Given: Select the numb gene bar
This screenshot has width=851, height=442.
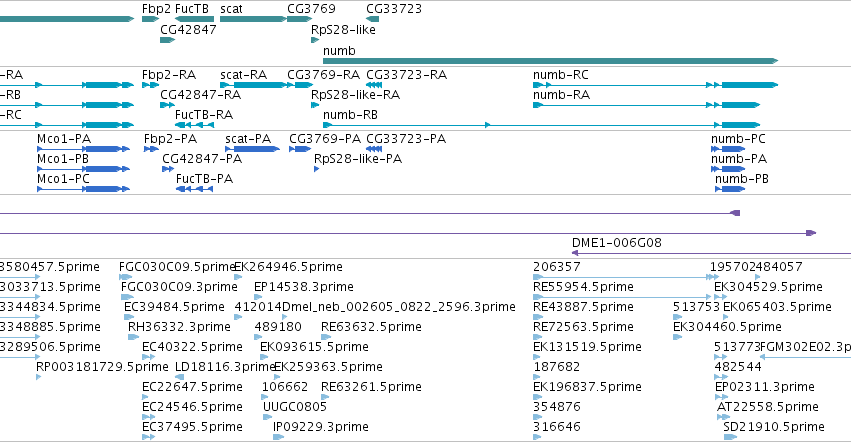Looking at the screenshot, I should tap(550, 61).
